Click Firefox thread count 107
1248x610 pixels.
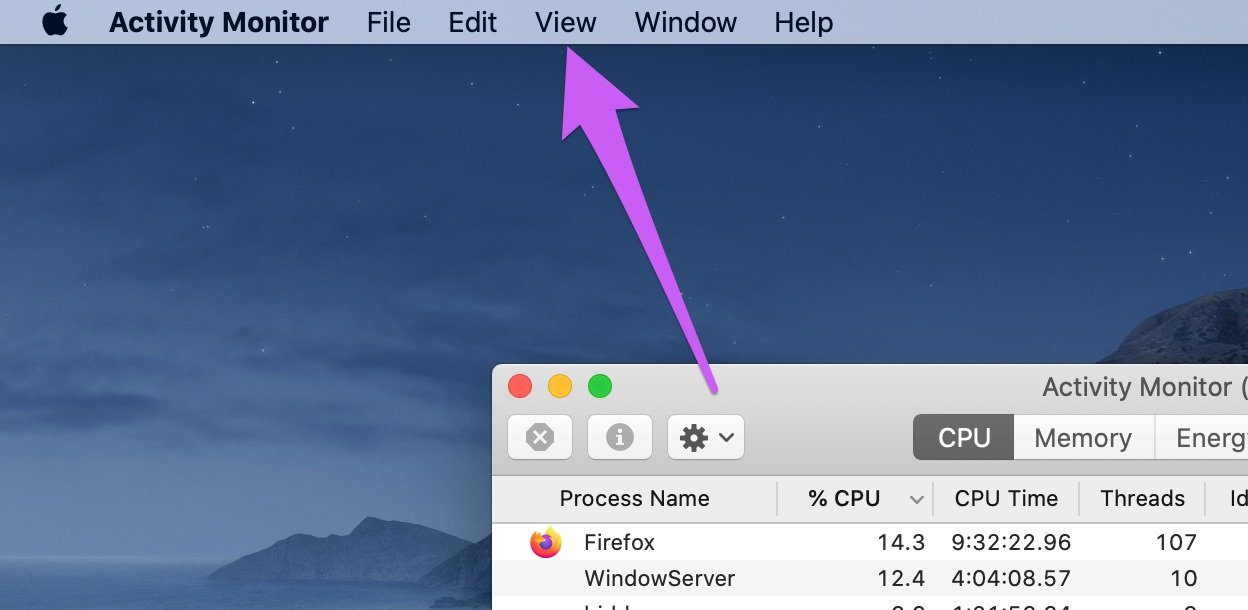pyautogui.click(x=1176, y=543)
